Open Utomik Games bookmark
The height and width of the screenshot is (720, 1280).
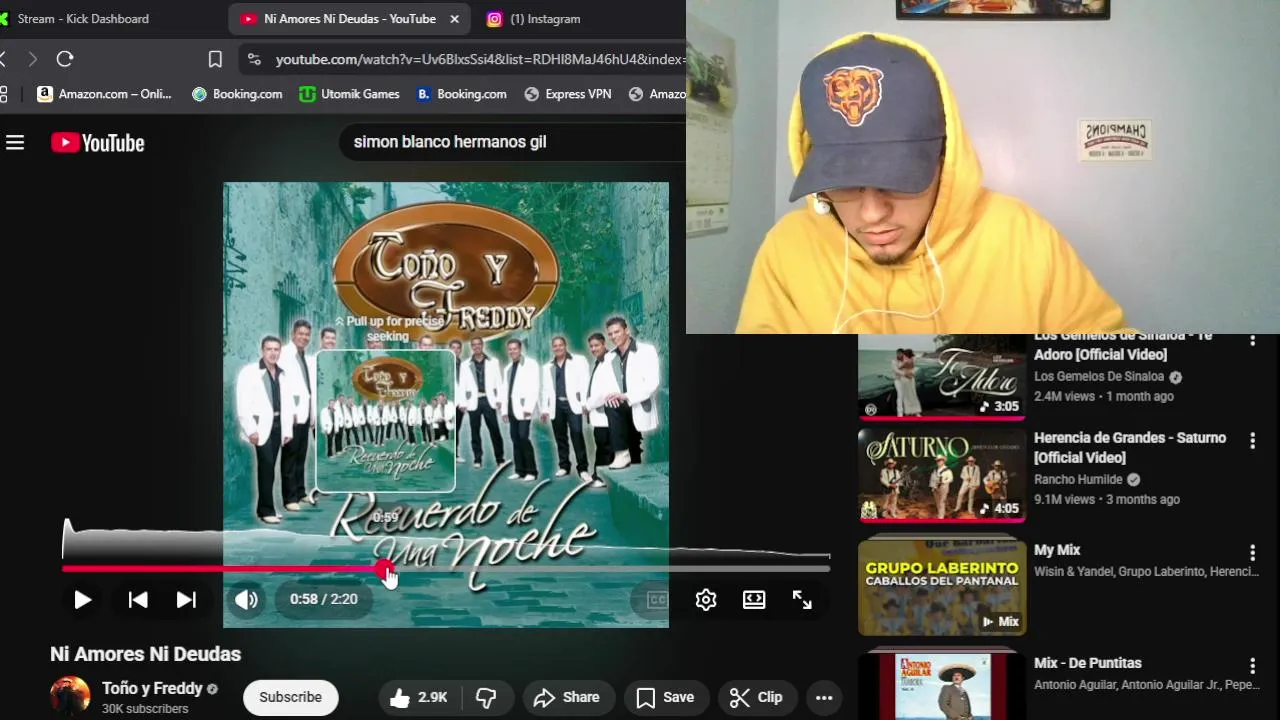coord(349,94)
